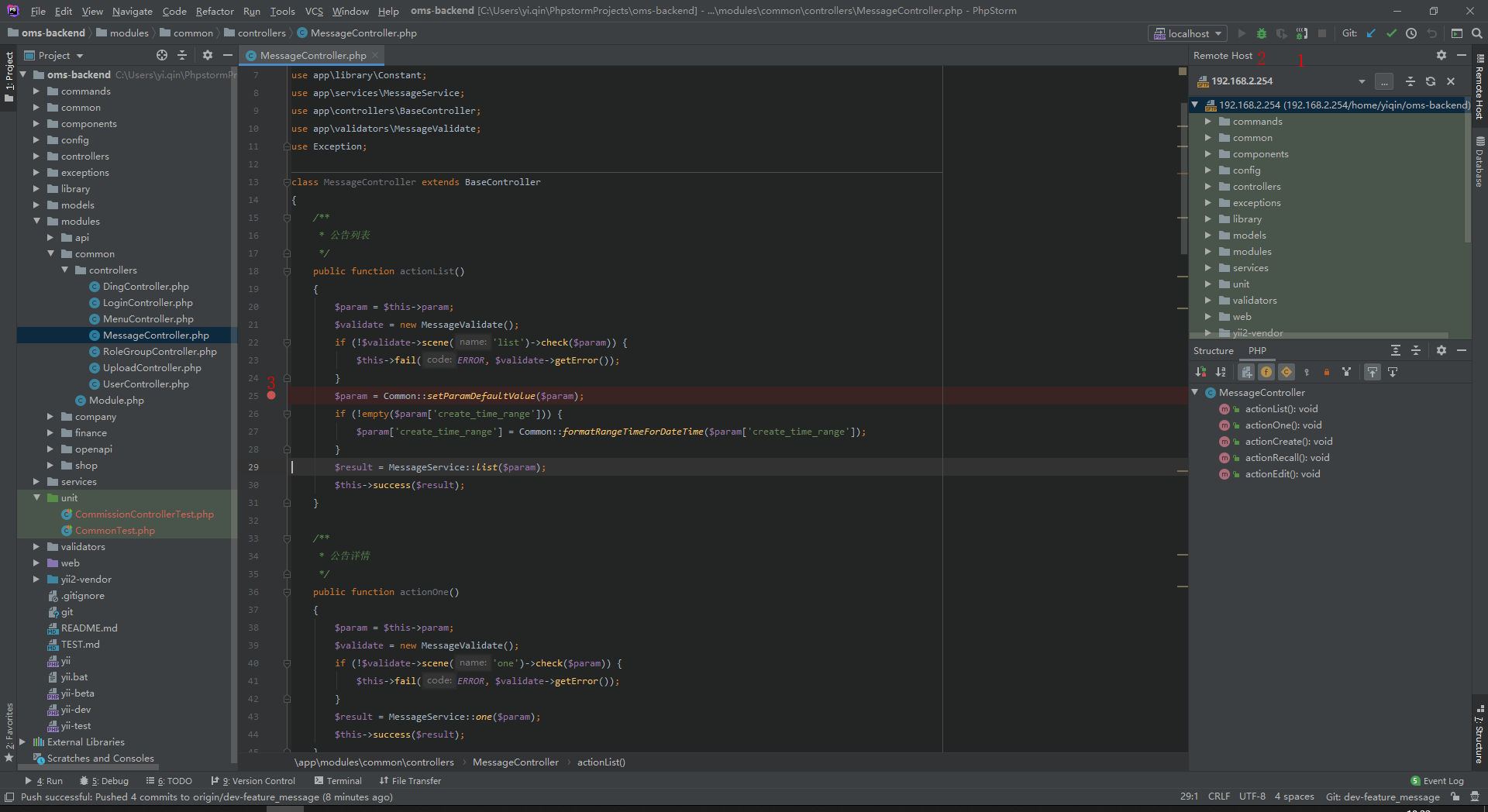
Task: Start debugging with the green bug icon
Action: point(1262,33)
